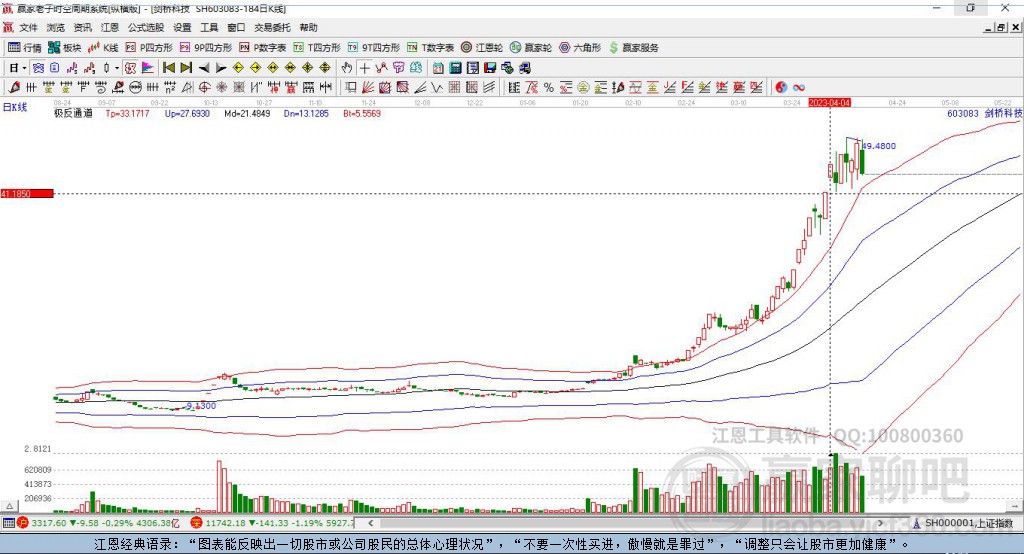
Task: Toggle the pink and blue staircase chart icon
Action: (72, 68)
